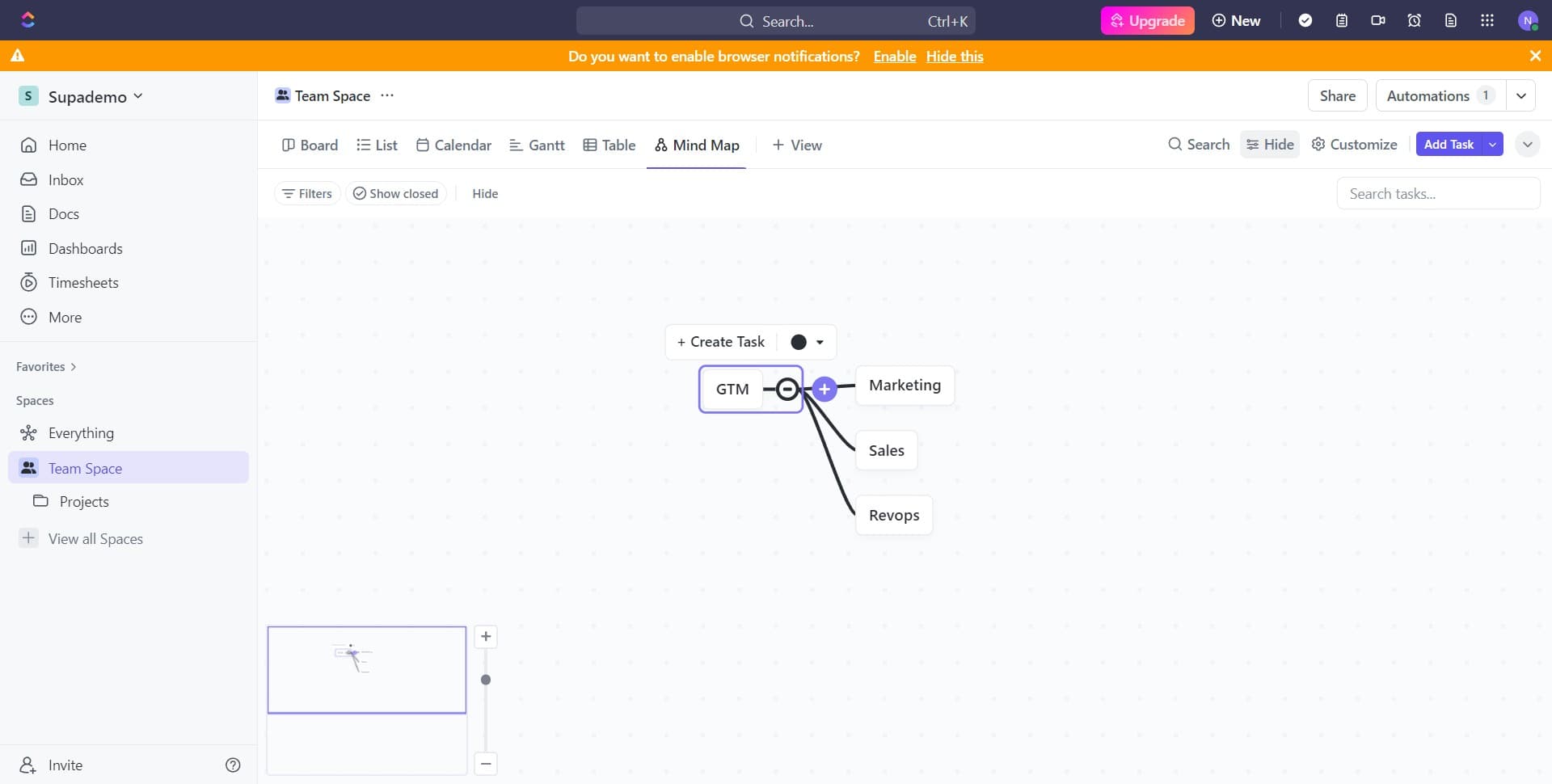Expand the Favorites section
Image resolution: width=1552 pixels, height=784 pixels.
click(x=72, y=366)
